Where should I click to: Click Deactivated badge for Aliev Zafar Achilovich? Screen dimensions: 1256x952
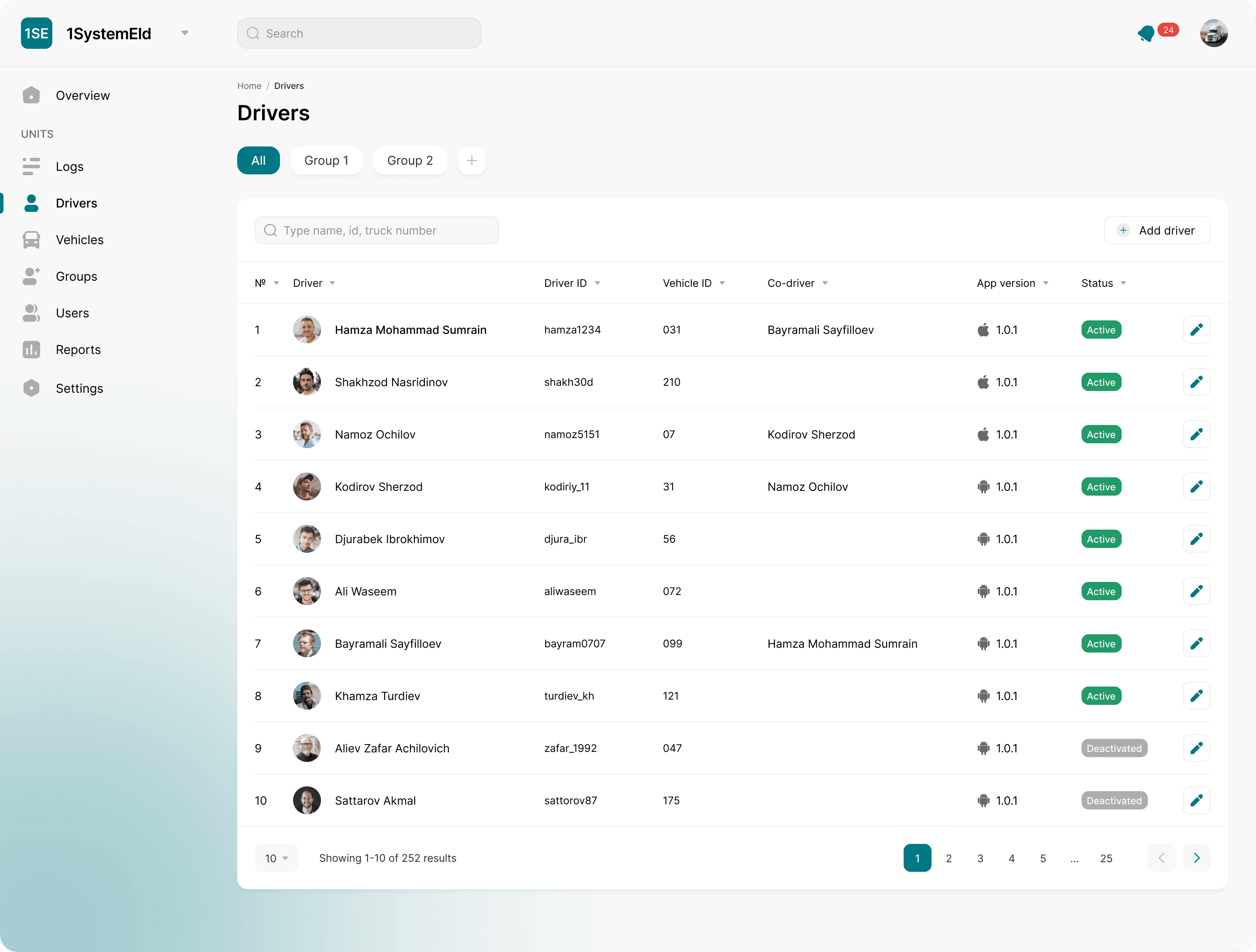1114,748
